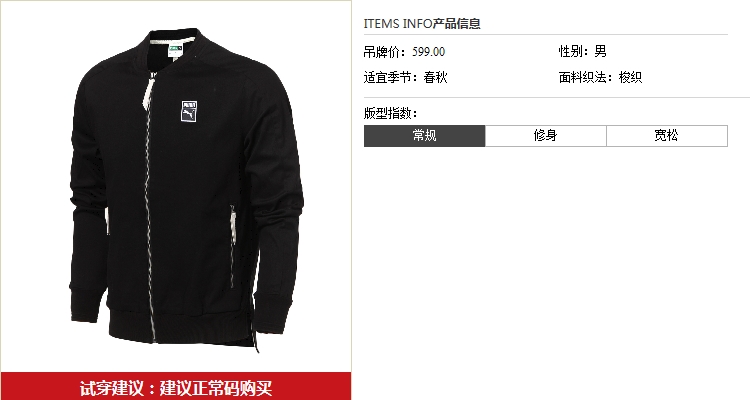Click the black jacket product image
This screenshot has height=400, width=750.
pos(187,189)
